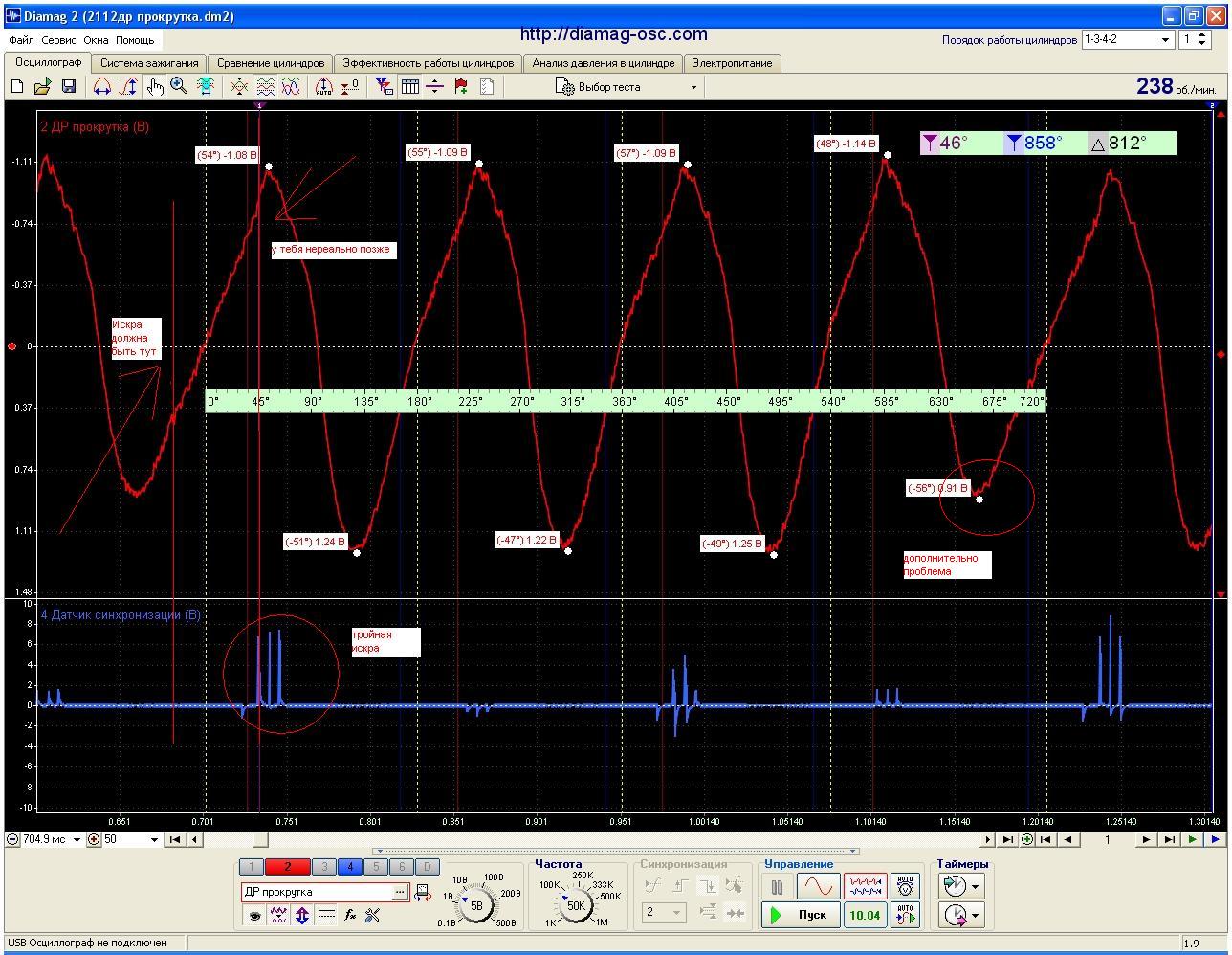Open the Файл menu

point(21,40)
